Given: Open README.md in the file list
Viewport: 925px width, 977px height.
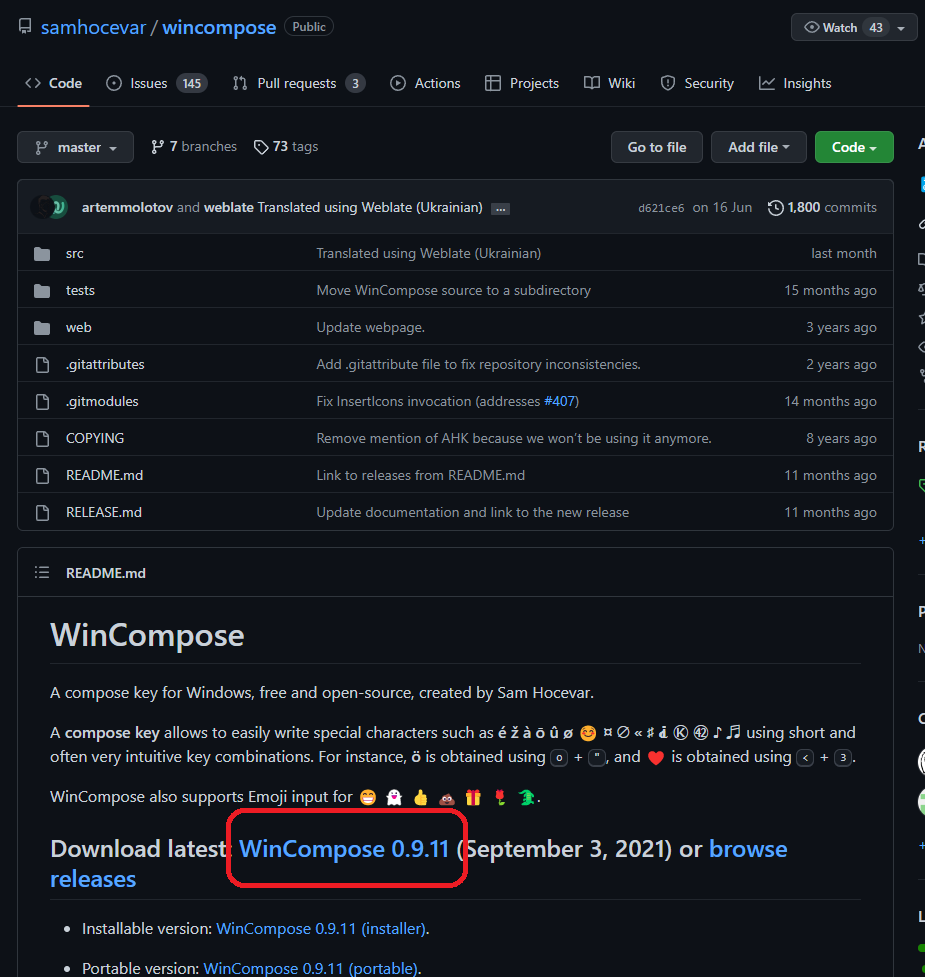Looking at the screenshot, I should click(x=105, y=475).
